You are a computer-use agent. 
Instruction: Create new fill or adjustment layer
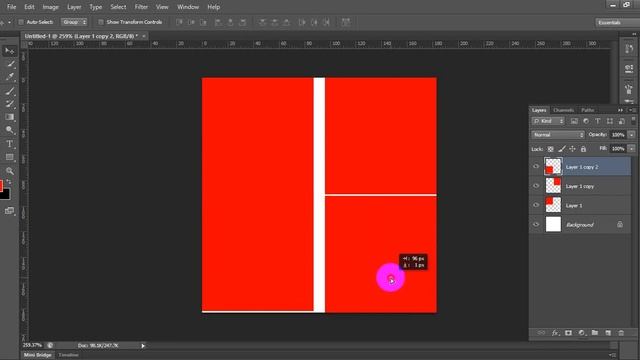(x=582, y=333)
